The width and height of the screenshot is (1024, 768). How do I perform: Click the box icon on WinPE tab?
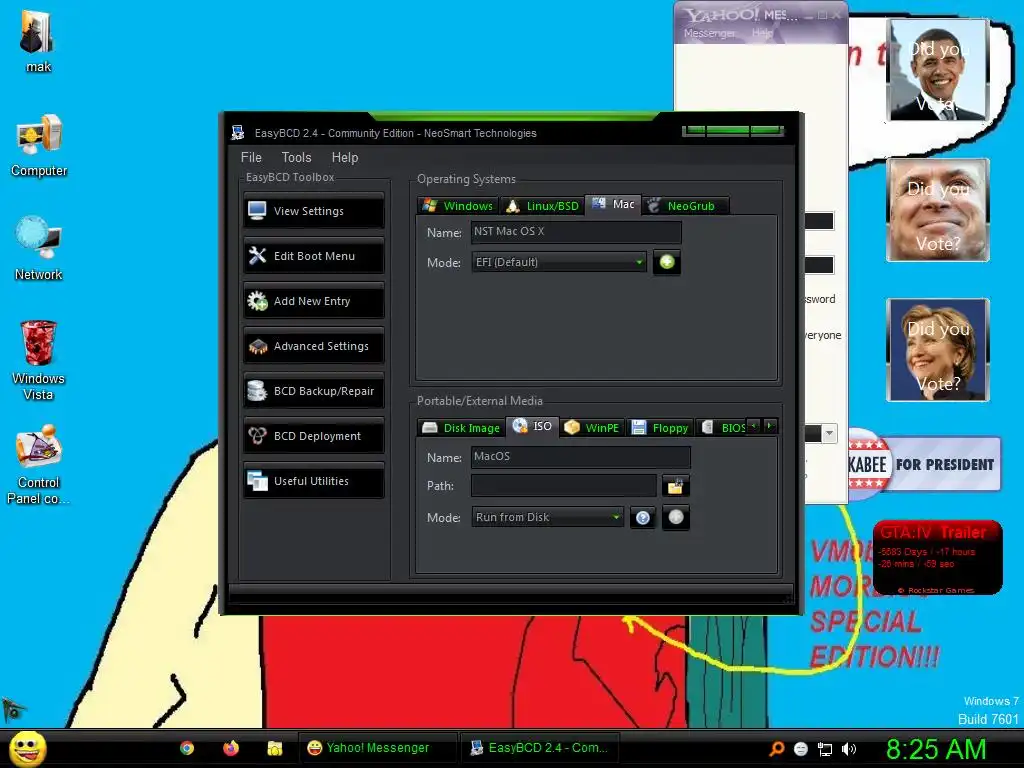(571, 427)
